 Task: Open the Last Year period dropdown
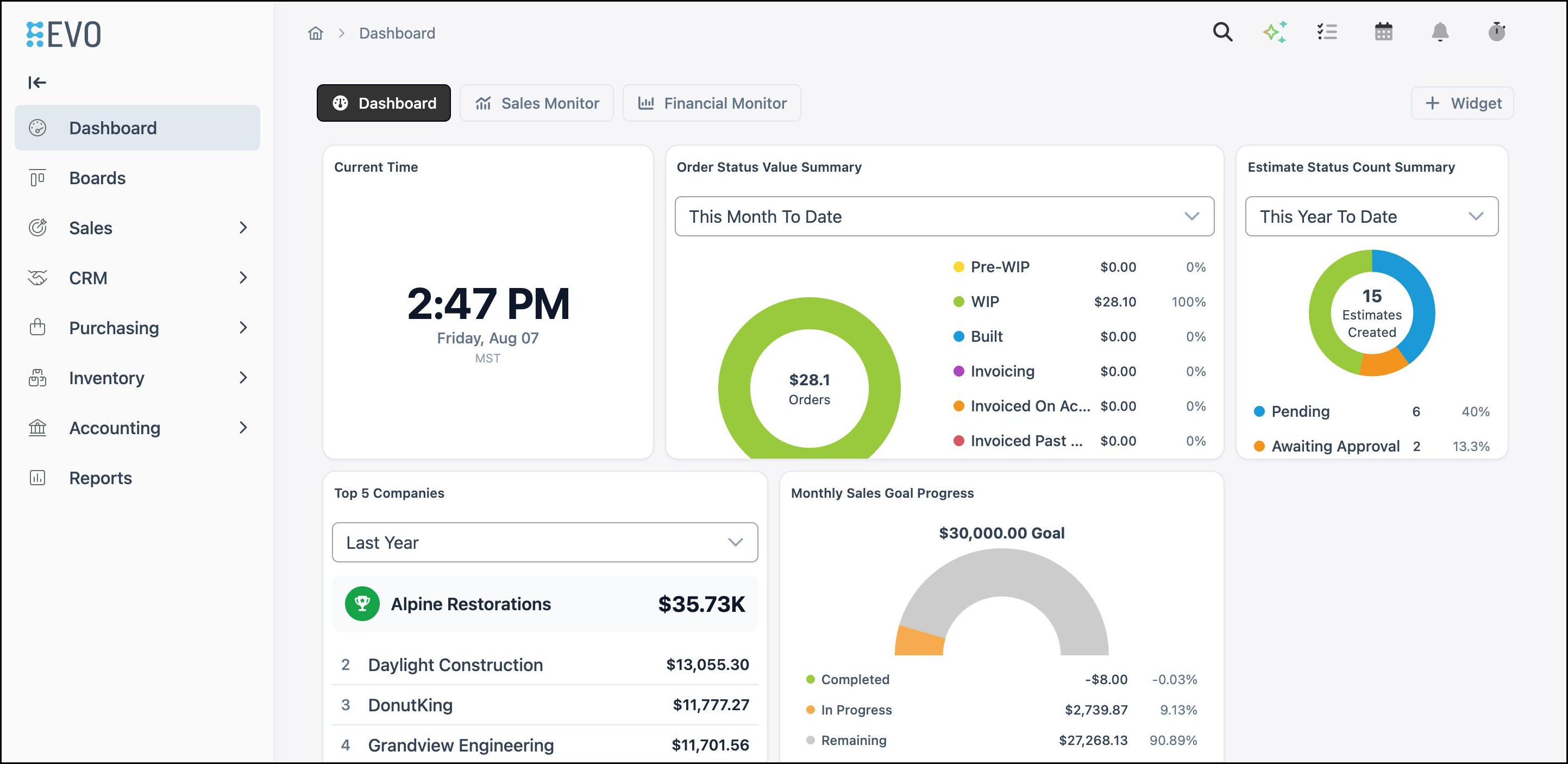545,542
